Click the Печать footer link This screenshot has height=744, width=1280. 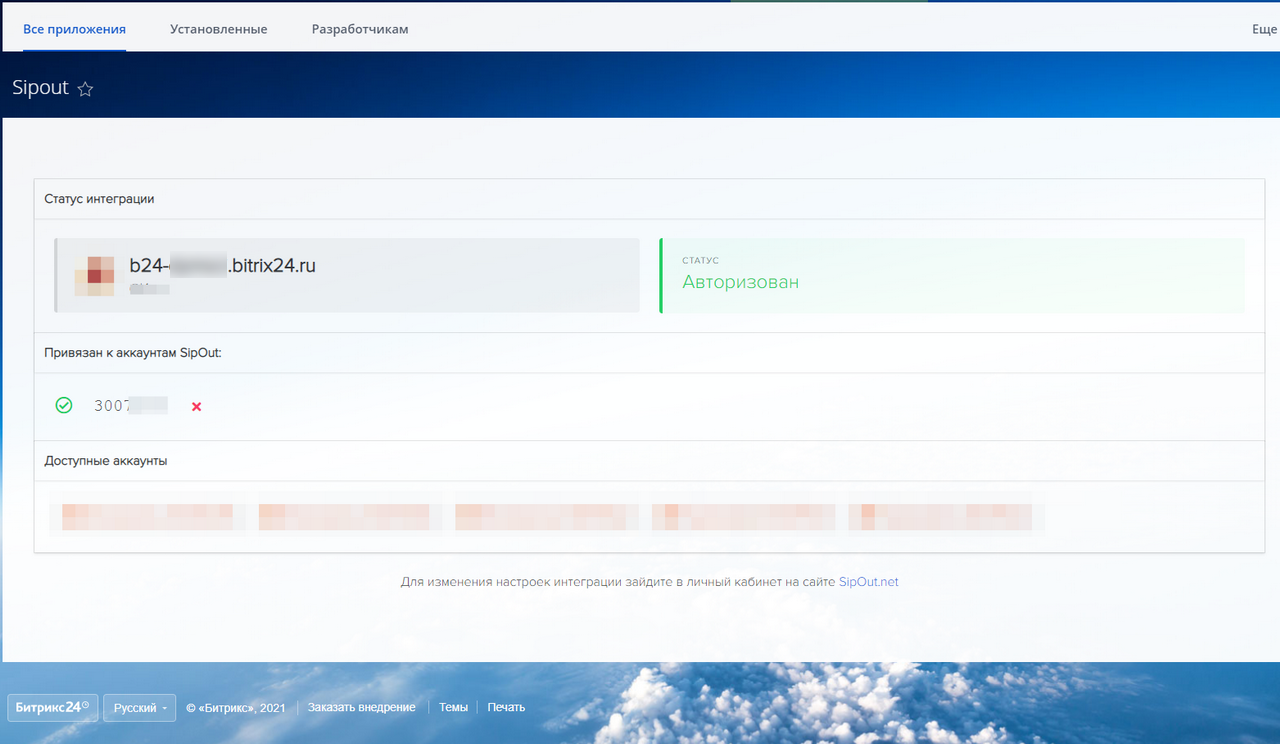(x=506, y=707)
